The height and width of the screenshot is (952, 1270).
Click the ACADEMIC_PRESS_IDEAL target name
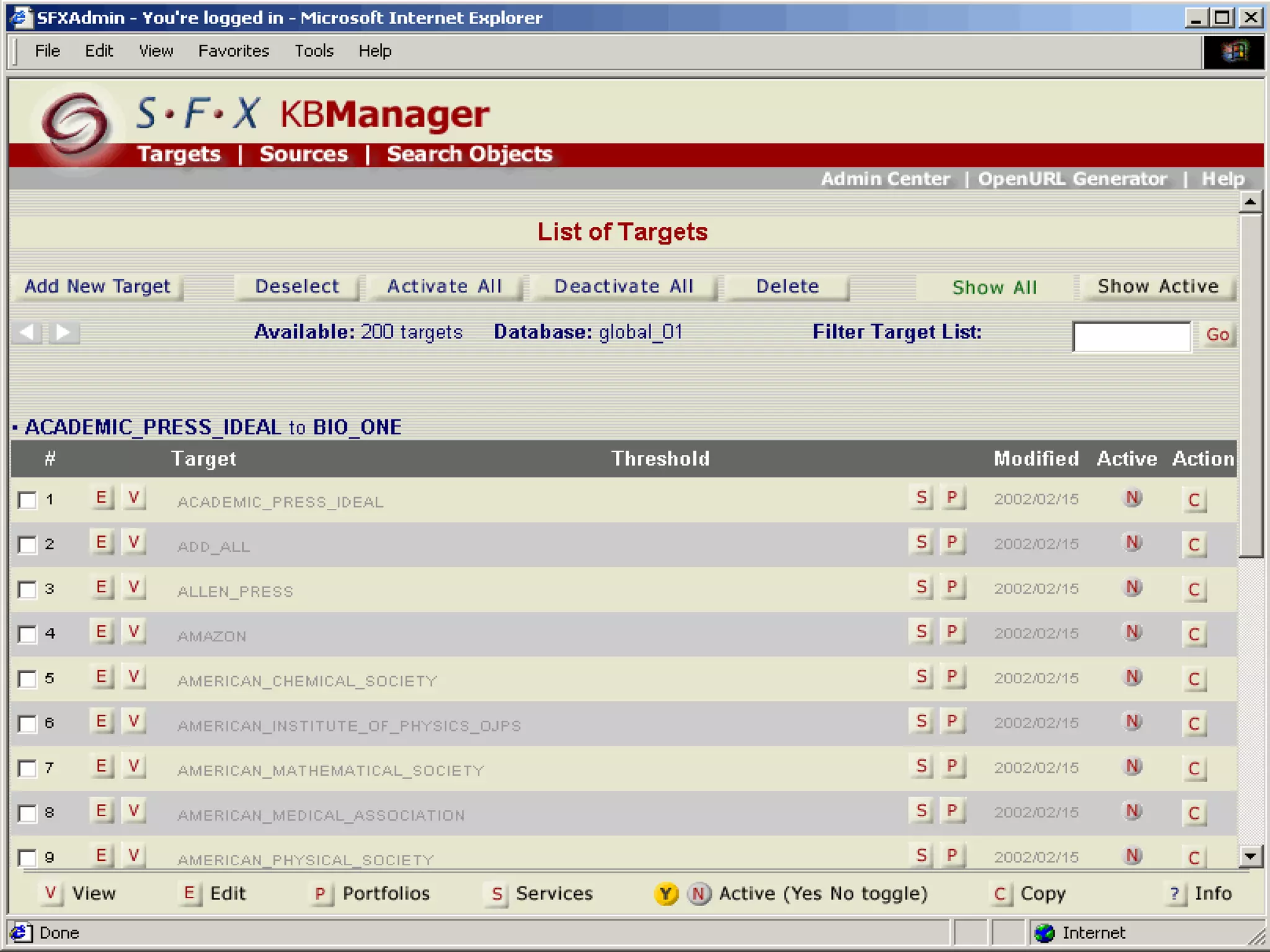[280, 502]
